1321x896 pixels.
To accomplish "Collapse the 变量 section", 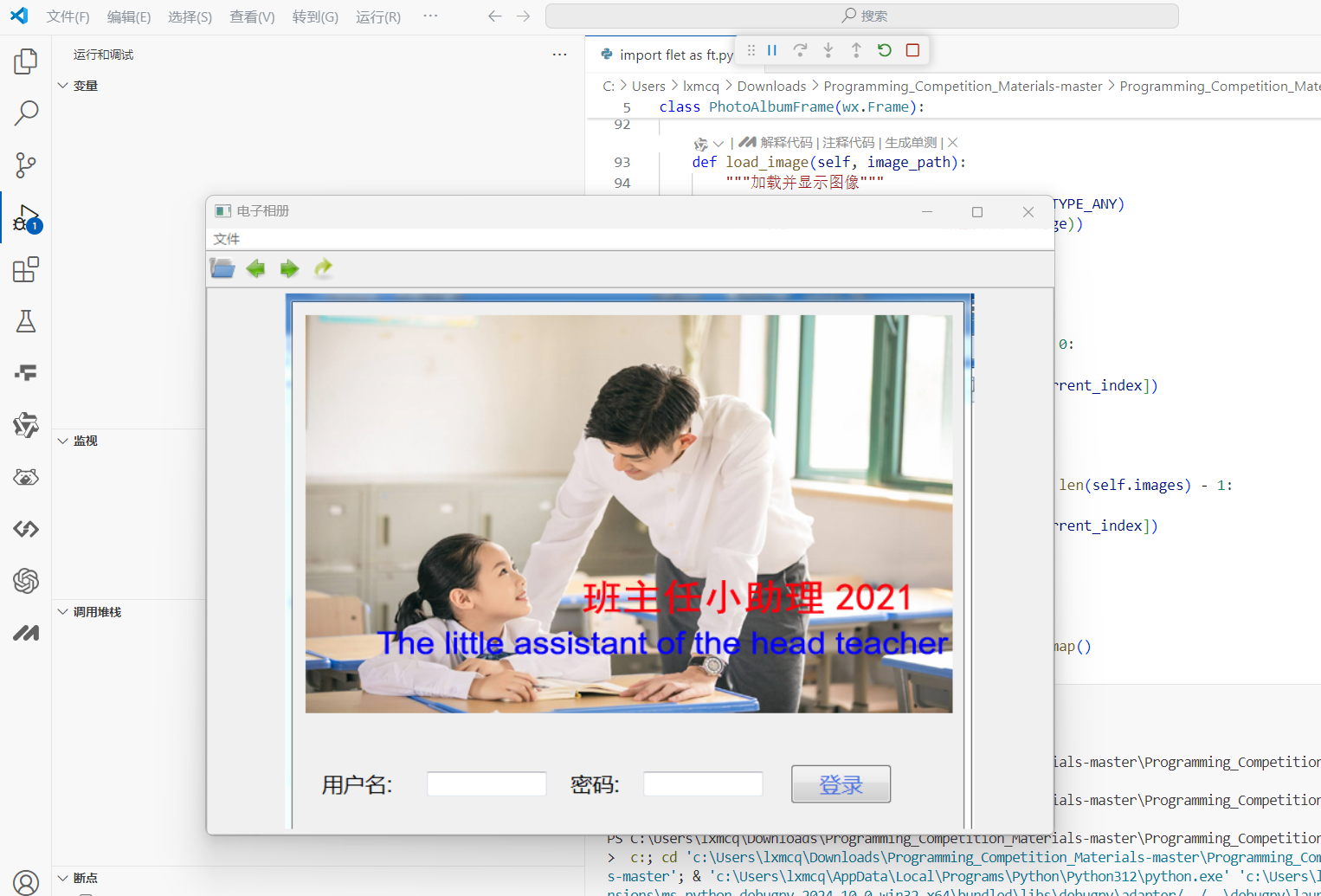I will pyautogui.click(x=62, y=86).
